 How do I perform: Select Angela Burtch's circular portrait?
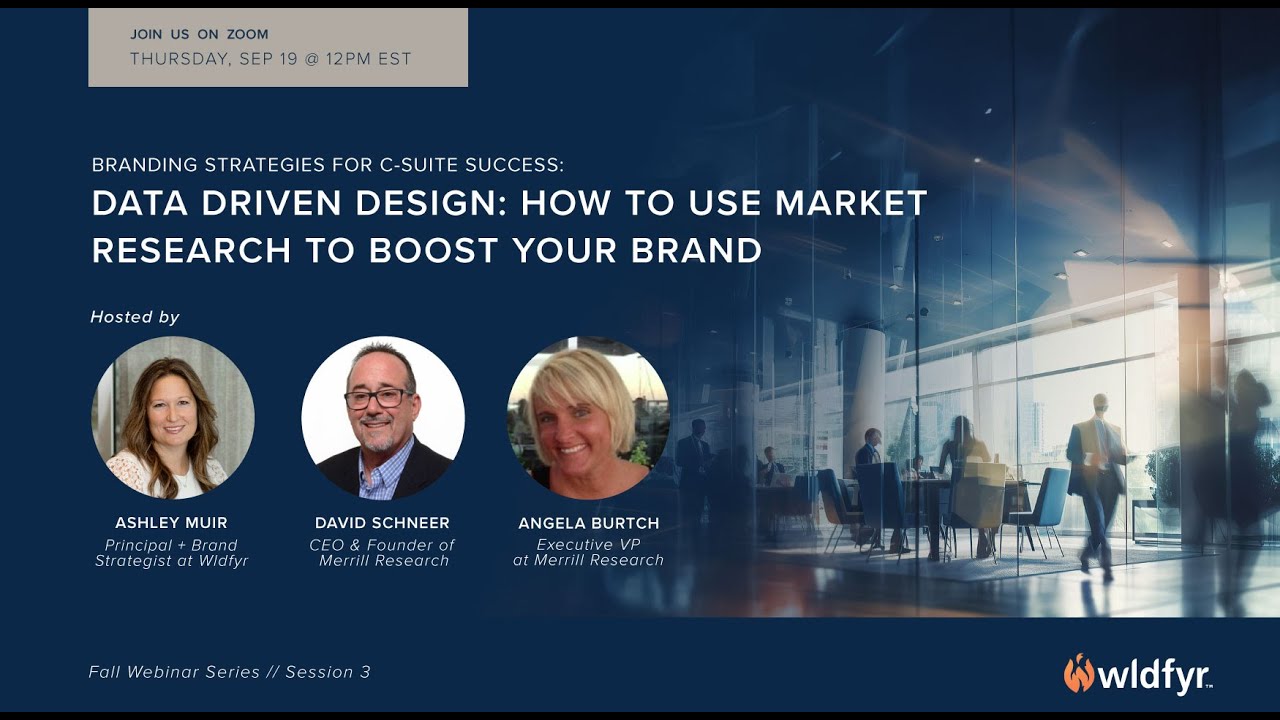pyautogui.click(x=588, y=417)
